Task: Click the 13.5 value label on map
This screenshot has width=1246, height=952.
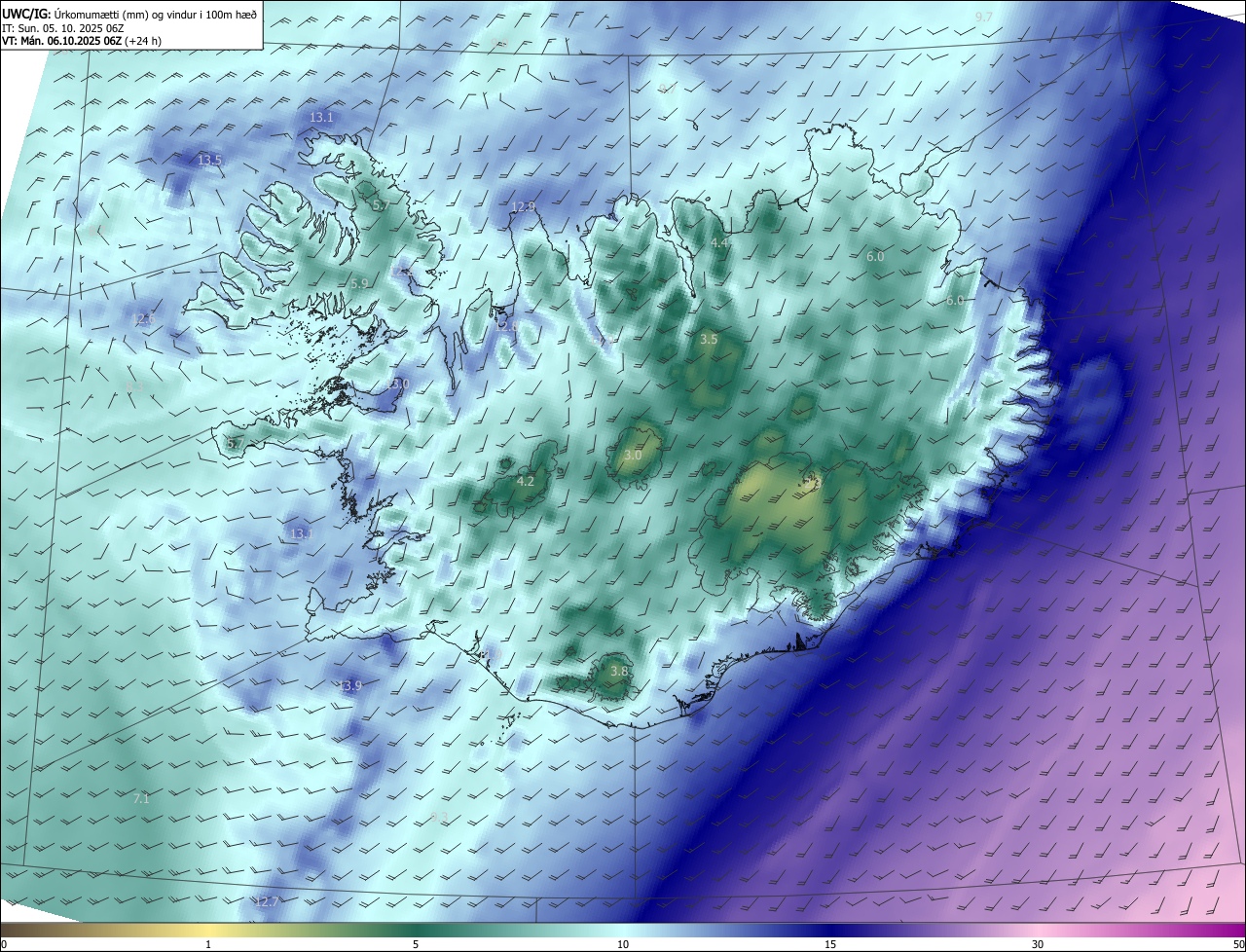Action: [209, 161]
